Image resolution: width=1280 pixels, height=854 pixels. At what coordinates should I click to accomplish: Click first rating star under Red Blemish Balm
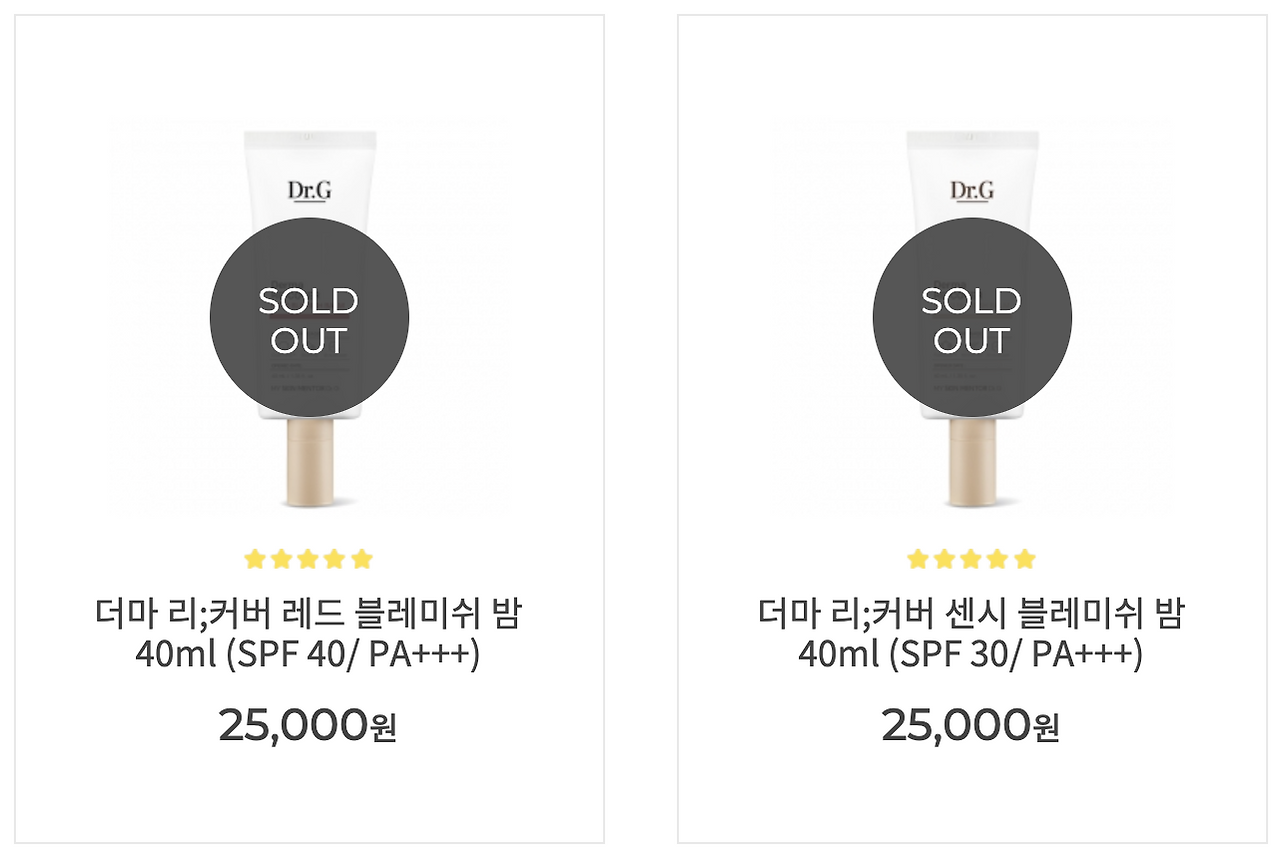click(x=255, y=559)
